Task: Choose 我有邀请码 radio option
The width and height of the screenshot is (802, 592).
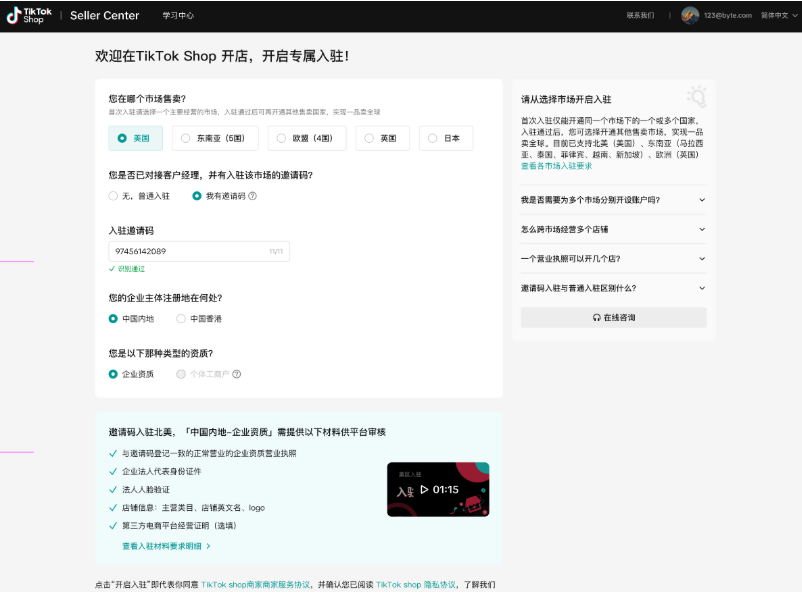Action: click(219, 196)
